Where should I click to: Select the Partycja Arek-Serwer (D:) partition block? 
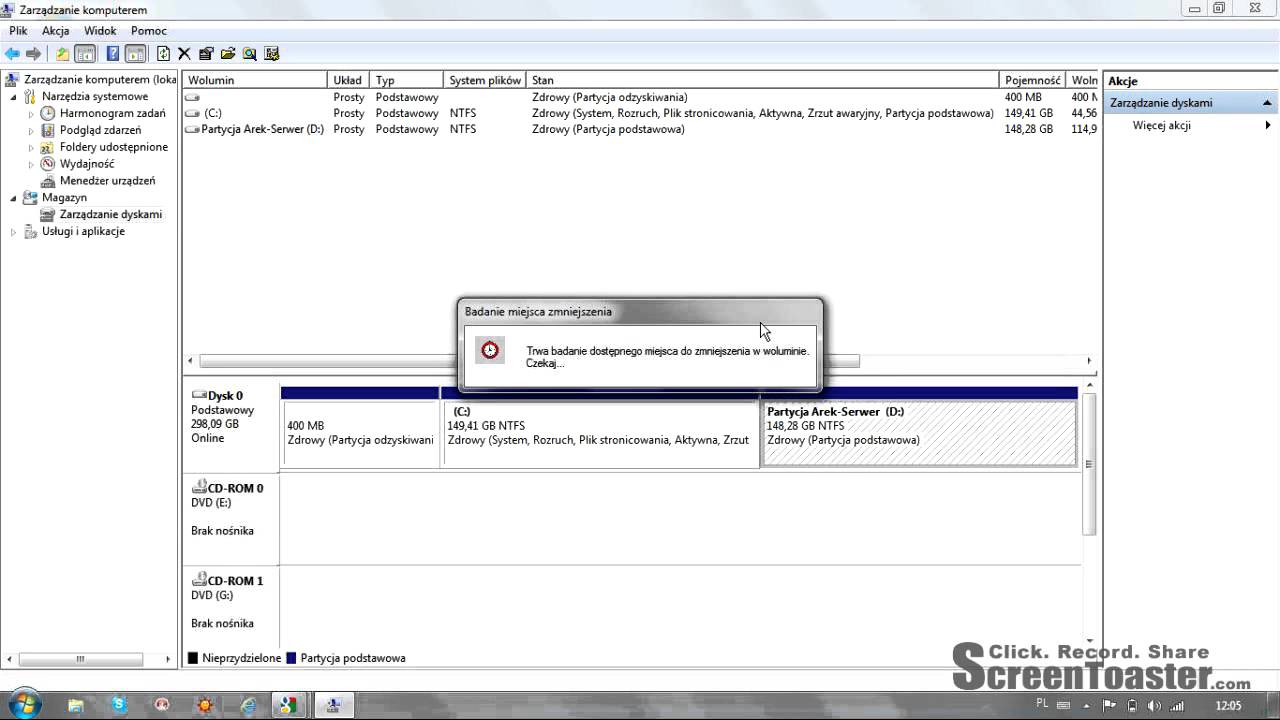point(919,433)
